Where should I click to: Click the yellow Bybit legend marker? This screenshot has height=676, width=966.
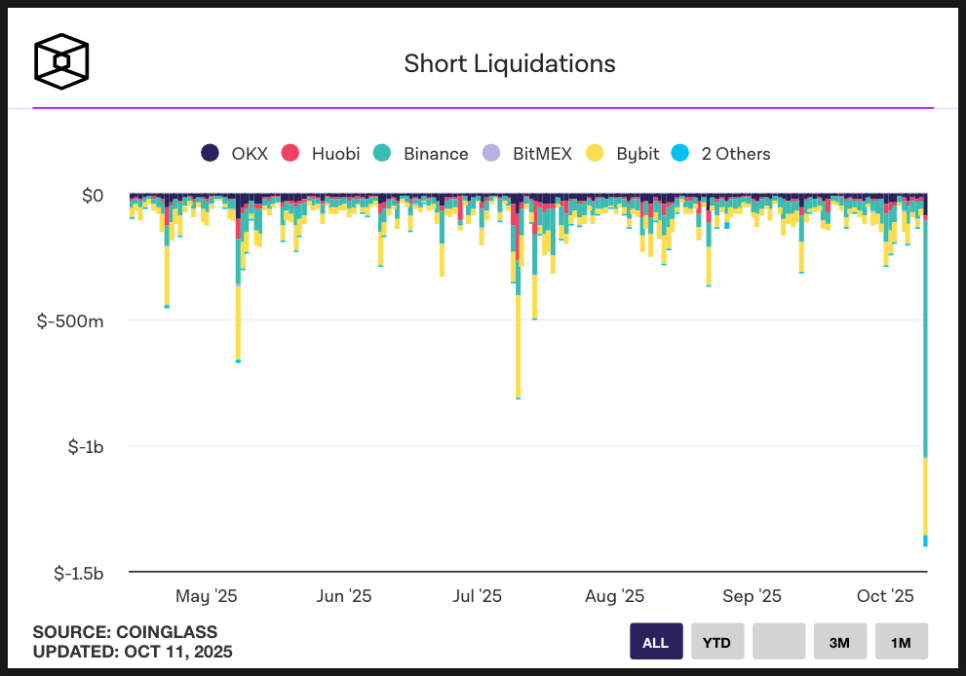pyautogui.click(x=595, y=153)
